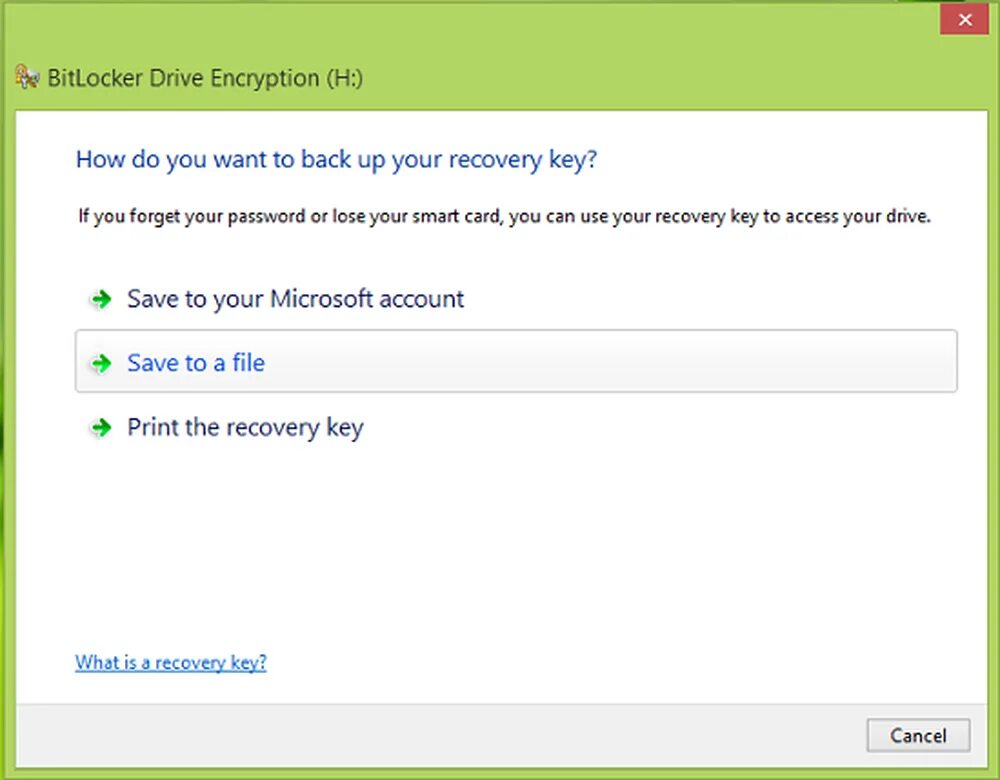Image resolution: width=1000 pixels, height=780 pixels.
Task: Click the 'How do you want to back up' heading
Action: [336, 159]
